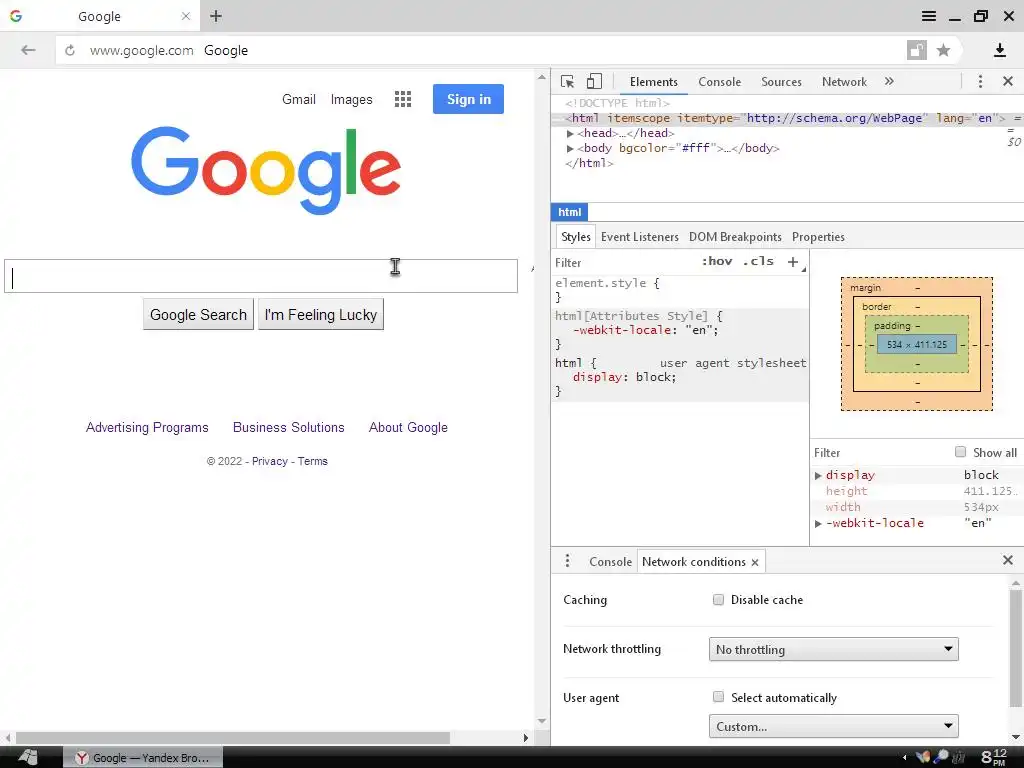This screenshot has width=1024, height=768.
Task: Close the bottom drawer panel
Action: (x=1008, y=560)
